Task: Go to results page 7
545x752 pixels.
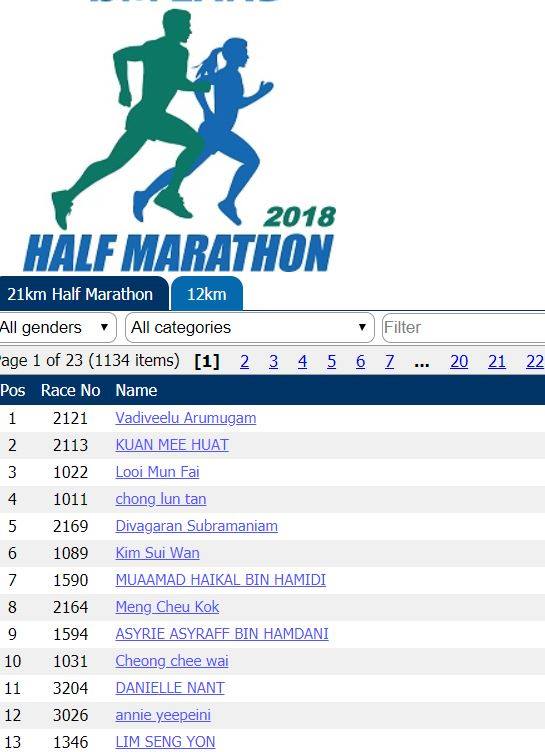Action: pos(390,361)
